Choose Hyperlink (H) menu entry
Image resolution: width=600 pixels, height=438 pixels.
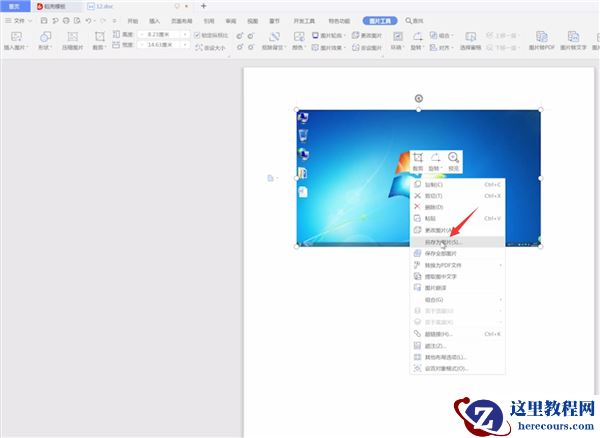click(458, 334)
